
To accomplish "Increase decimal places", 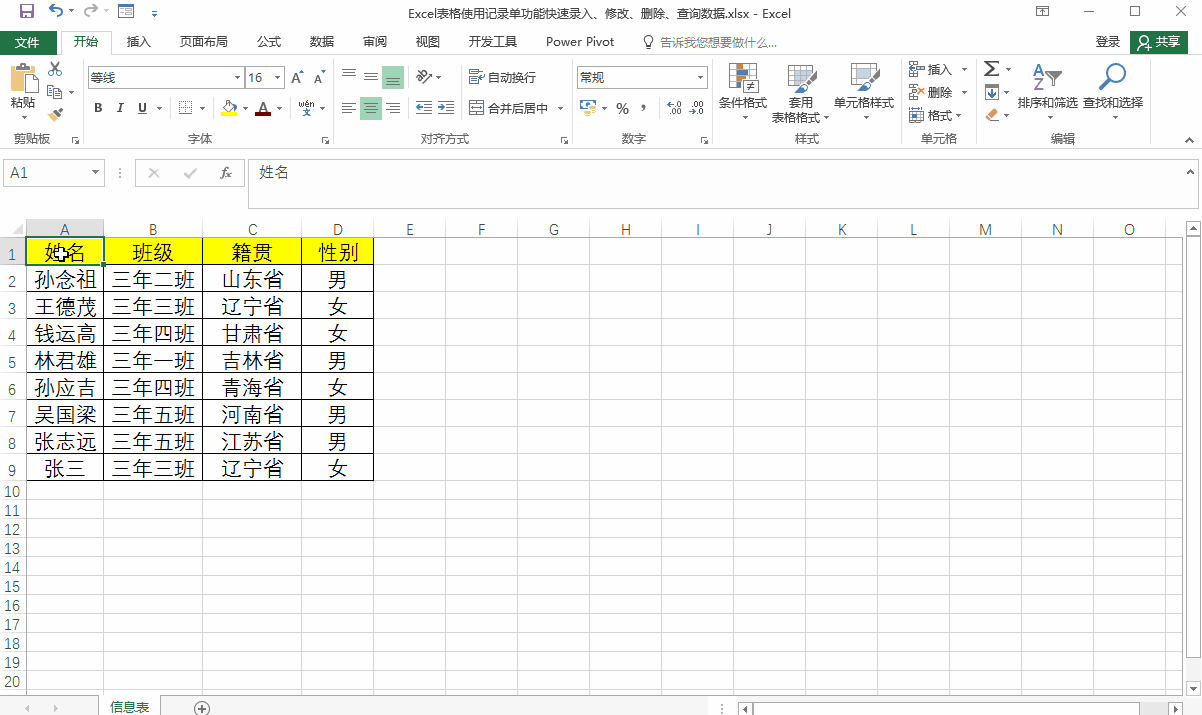I will coord(674,108).
